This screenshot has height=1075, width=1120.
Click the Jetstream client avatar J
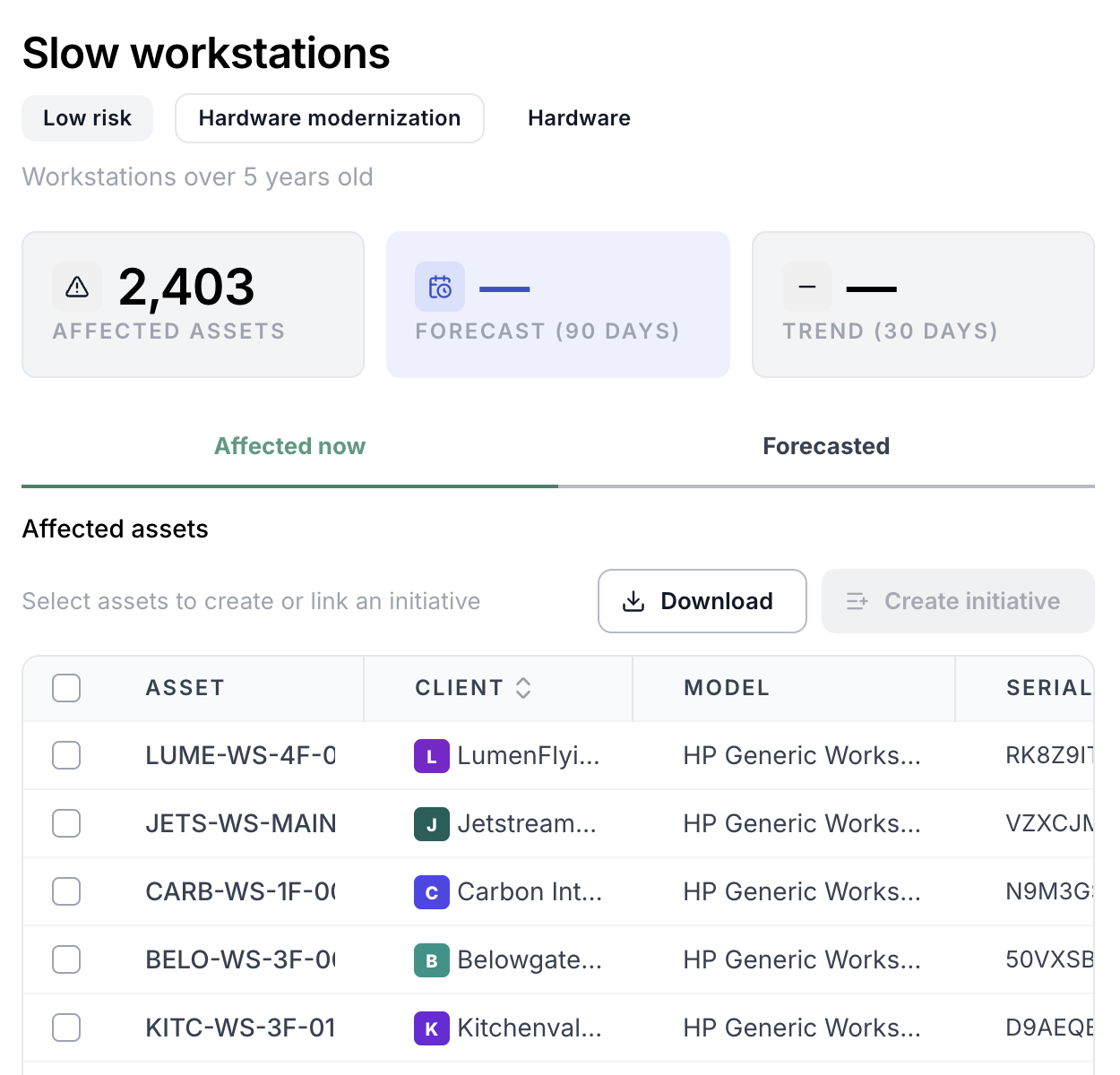tap(431, 824)
